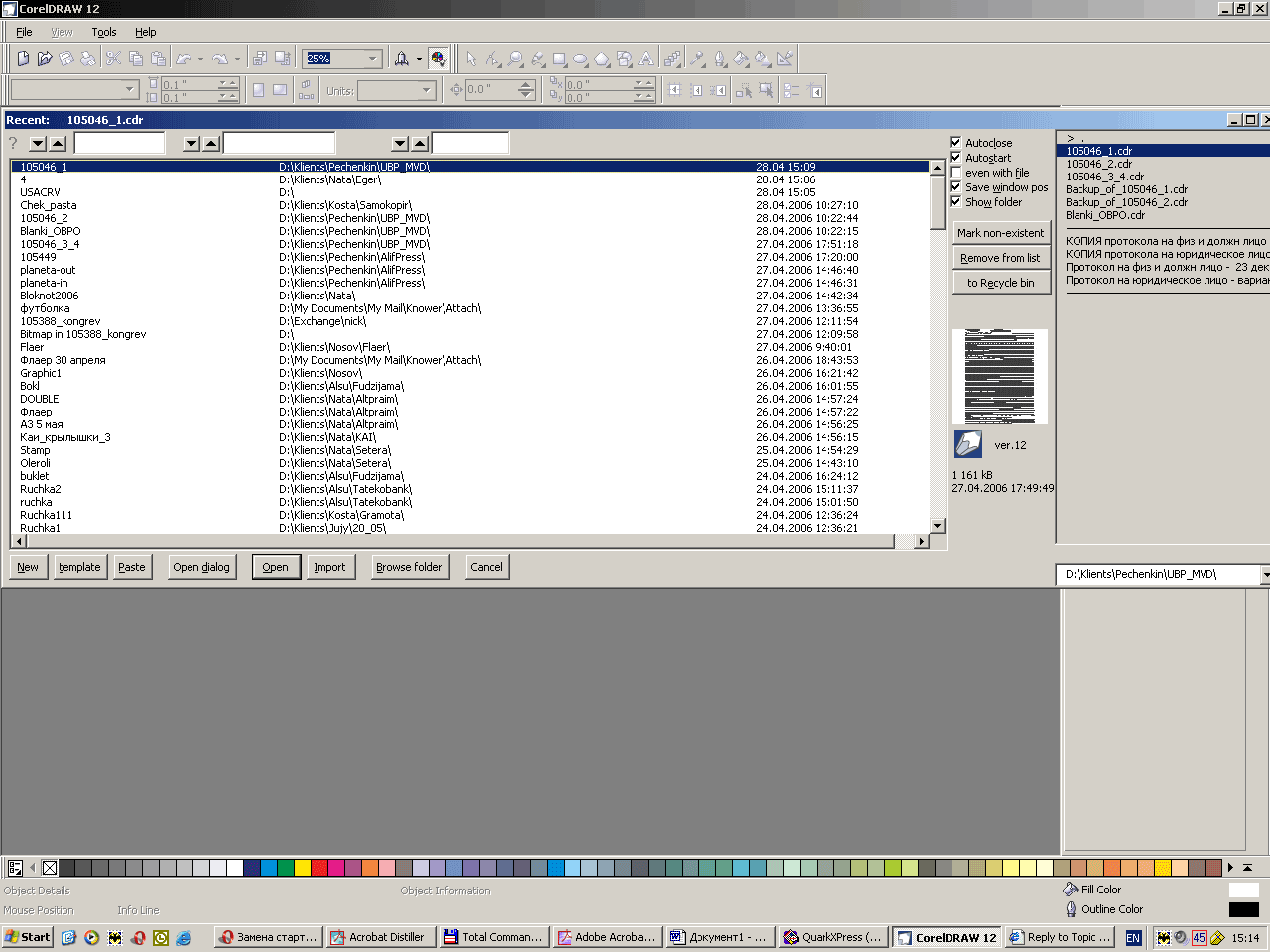Select the Eyedropper tool
Image resolution: width=1270 pixels, height=952 pixels.
(698, 59)
